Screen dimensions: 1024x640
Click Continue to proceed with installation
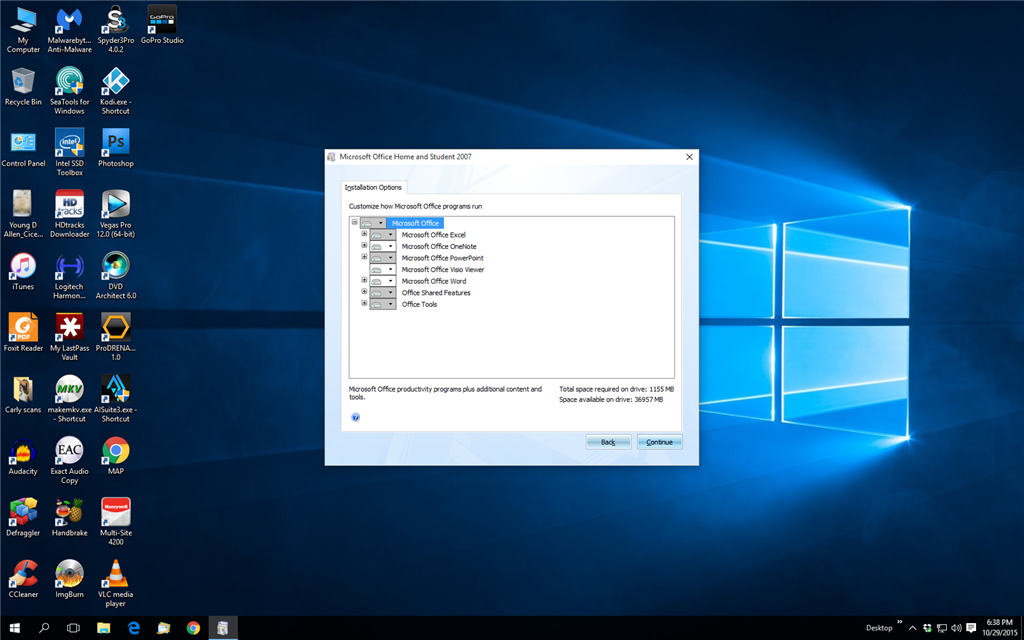(660, 442)
